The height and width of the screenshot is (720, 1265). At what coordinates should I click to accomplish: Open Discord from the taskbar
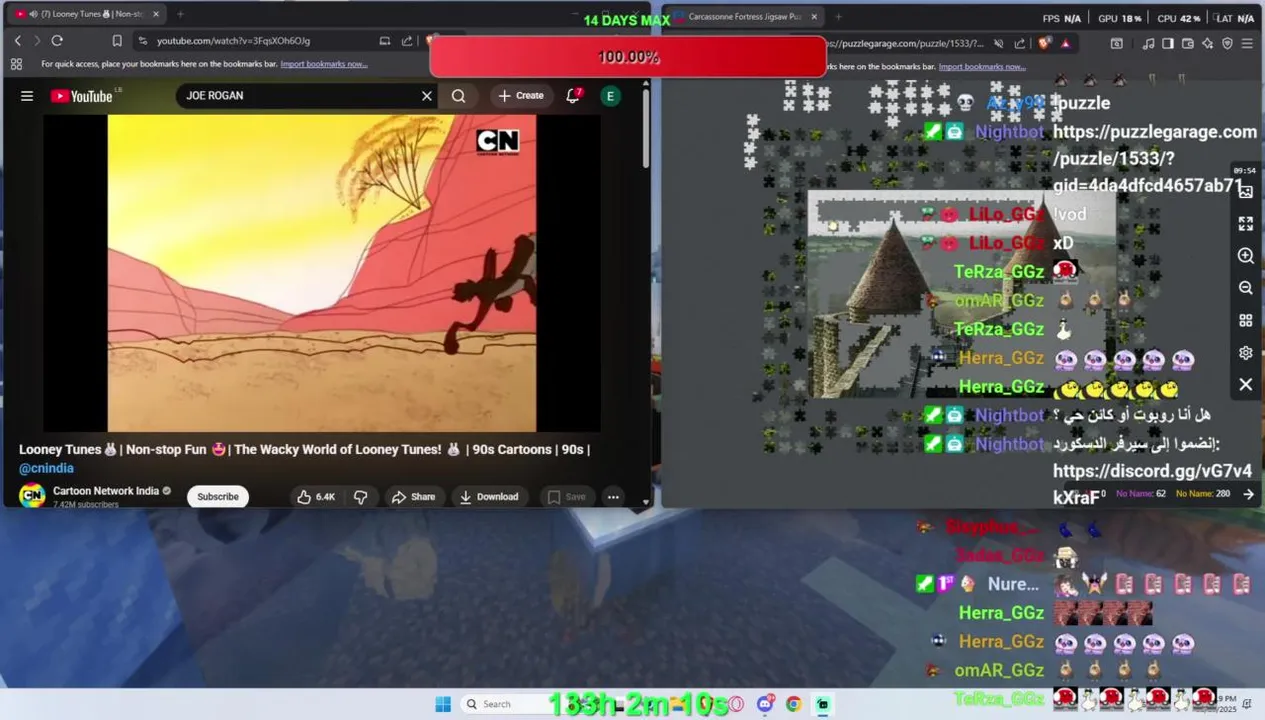pyautogui.click(x=766, y=704)
